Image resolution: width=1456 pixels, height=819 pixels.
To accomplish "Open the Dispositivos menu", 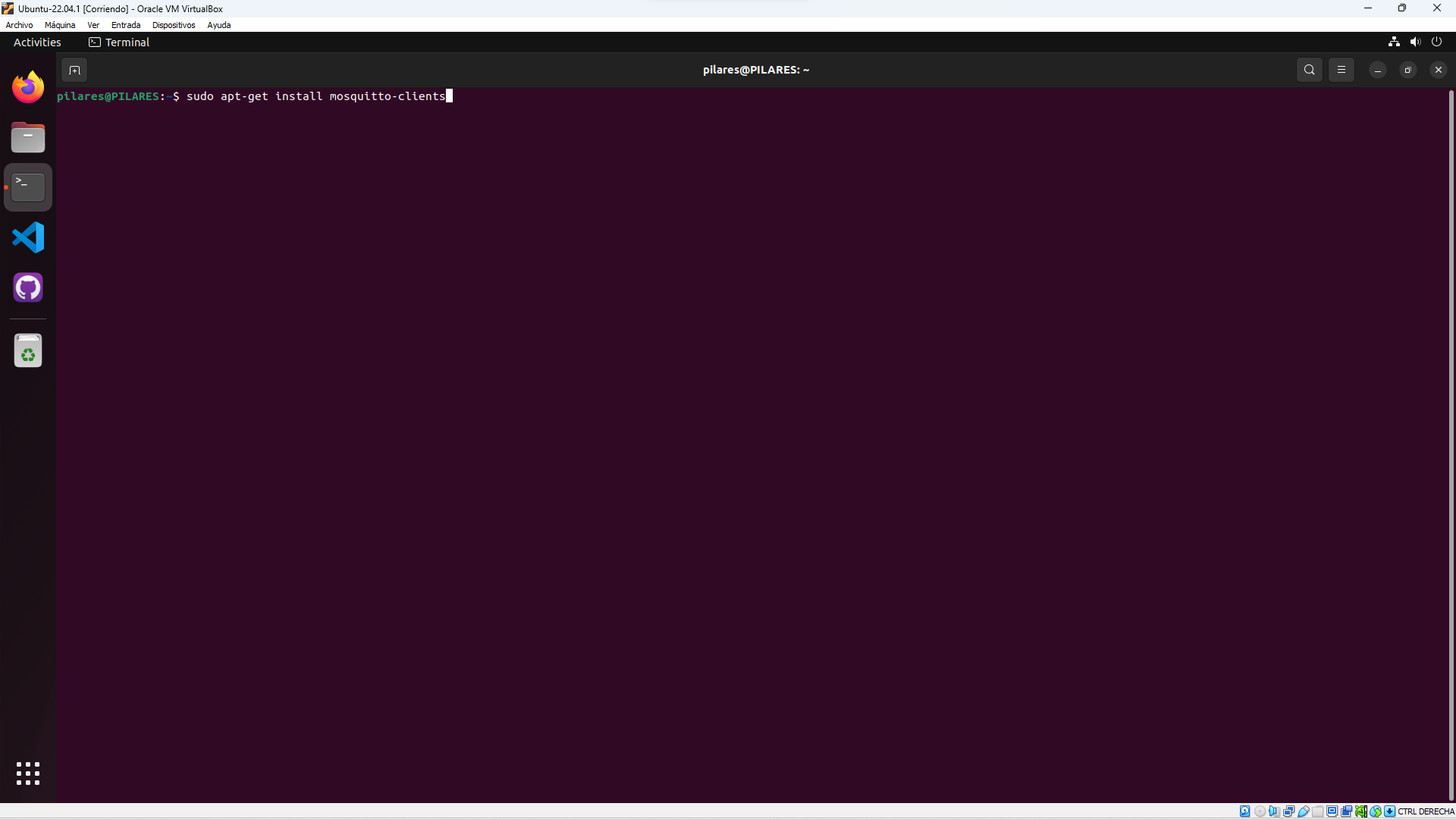I will tap(174, 25).
